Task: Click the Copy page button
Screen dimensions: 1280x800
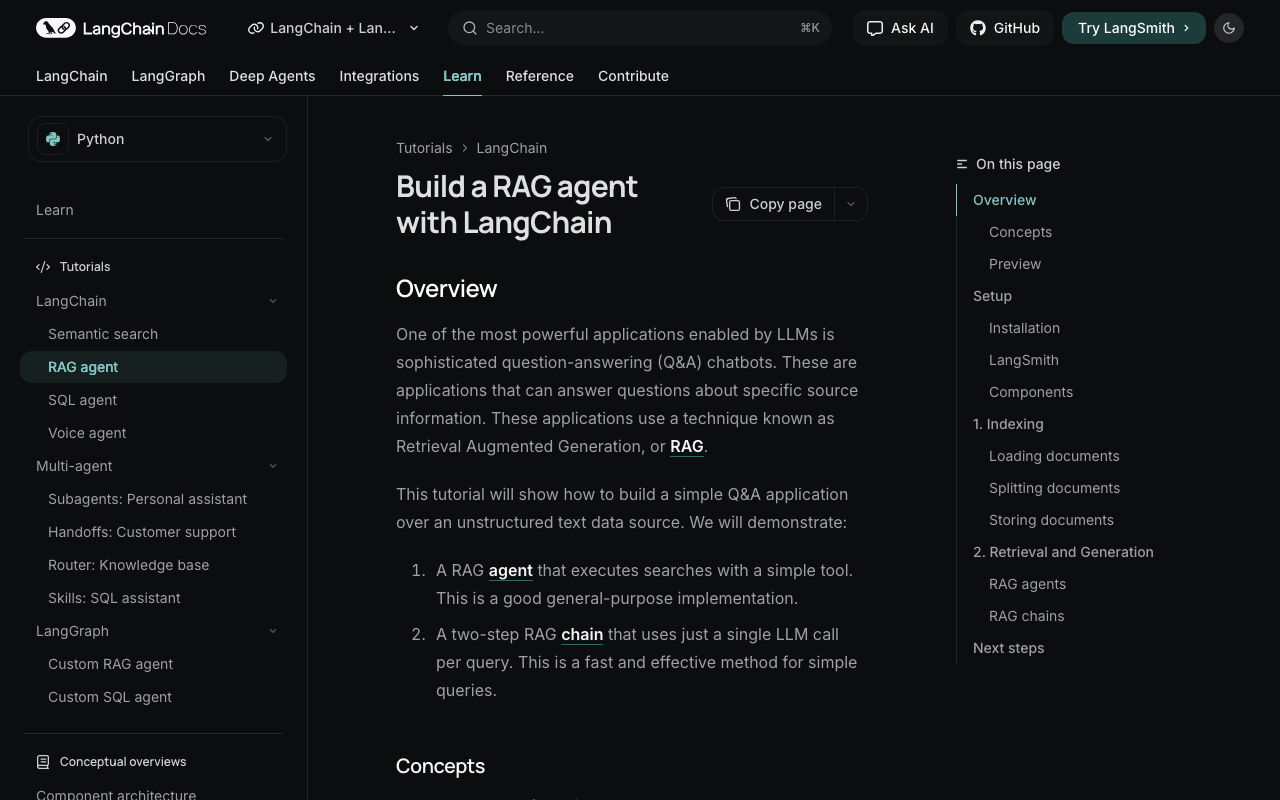Action: click(773, 204)
